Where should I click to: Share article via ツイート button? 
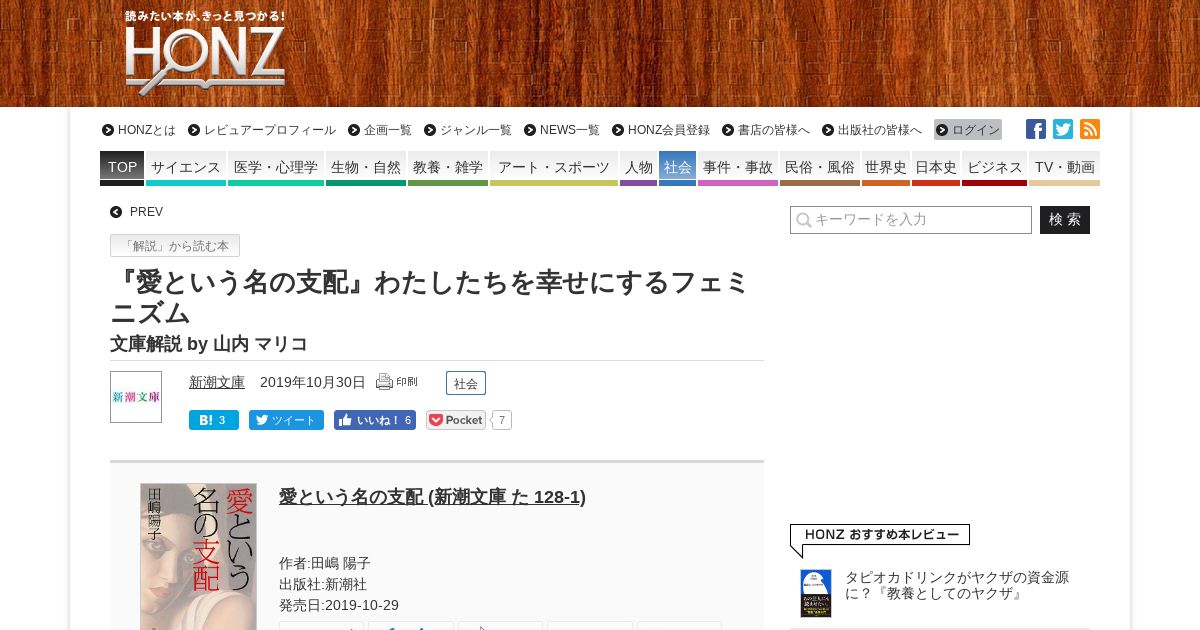pyautogui.click(x=286, y=420)
